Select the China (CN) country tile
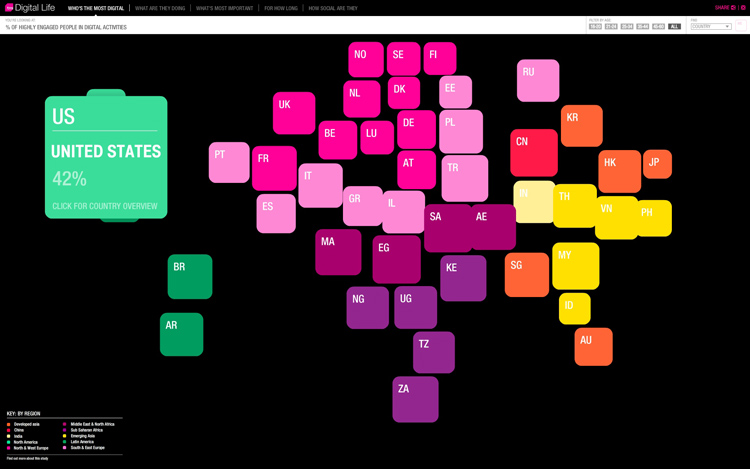The width and height of the screenshot is (750, 469). tap(534, 153)
